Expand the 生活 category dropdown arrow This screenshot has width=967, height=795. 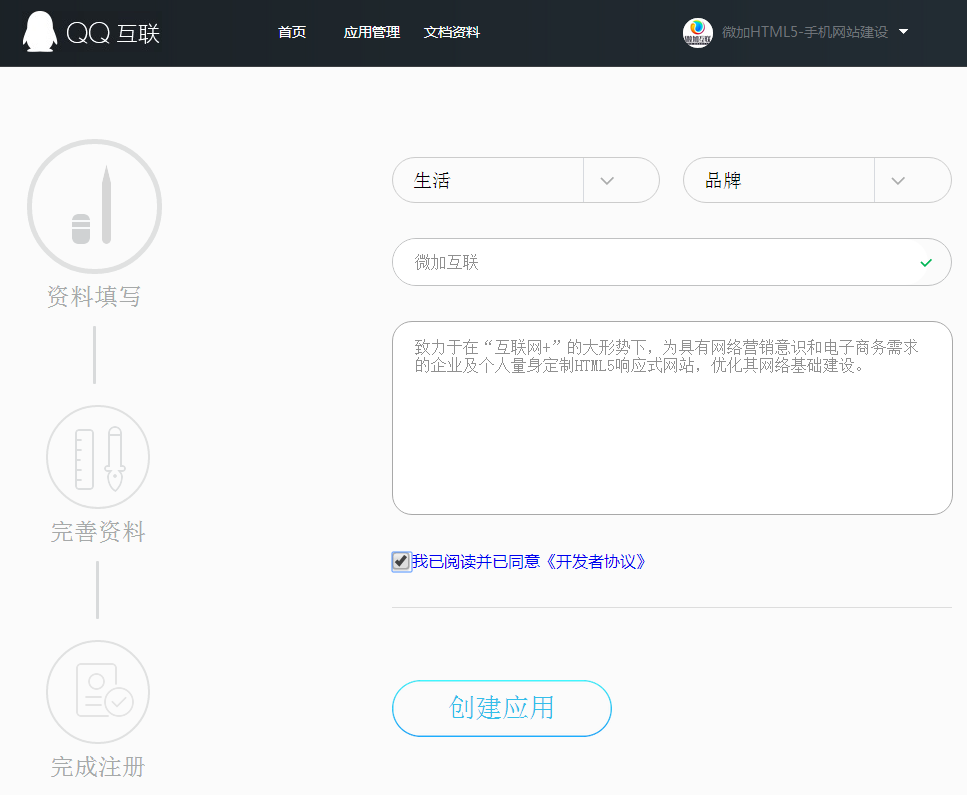[x=607, y=181]
